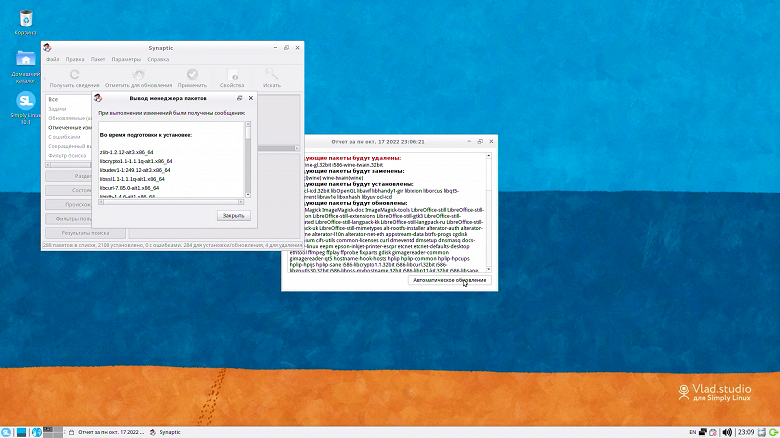The image size is (780, 438).
Task: Open the Параметры menu in Synaptic
Action: [126, 59]
